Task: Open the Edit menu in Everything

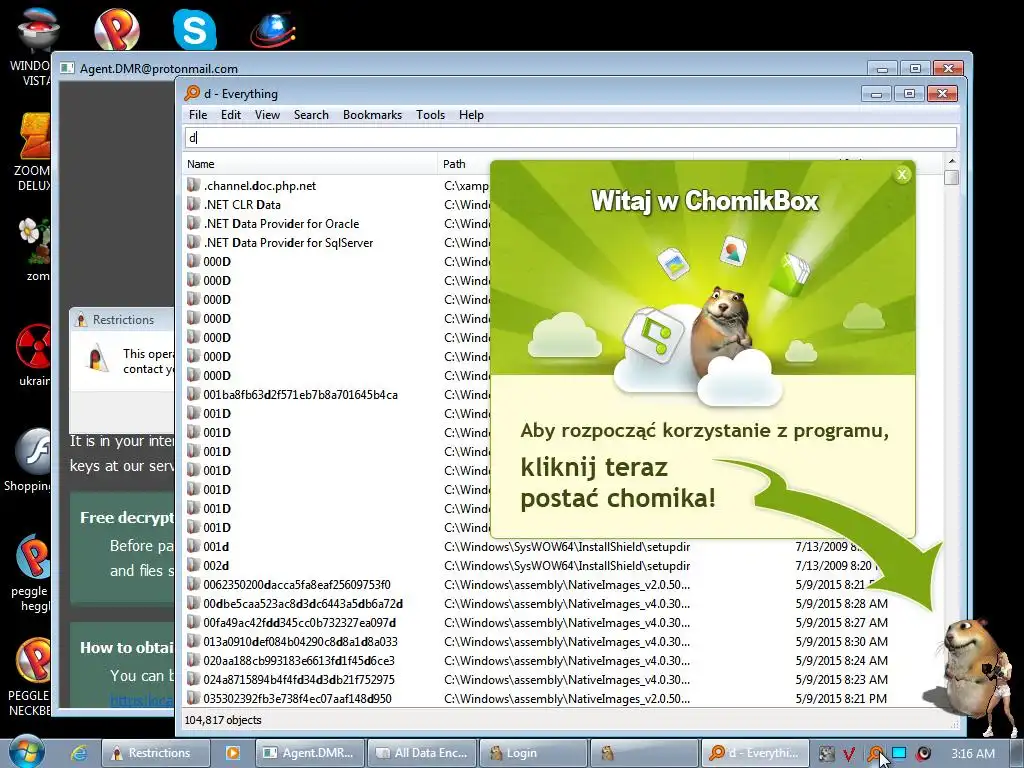Action: [x=231, y=115]
